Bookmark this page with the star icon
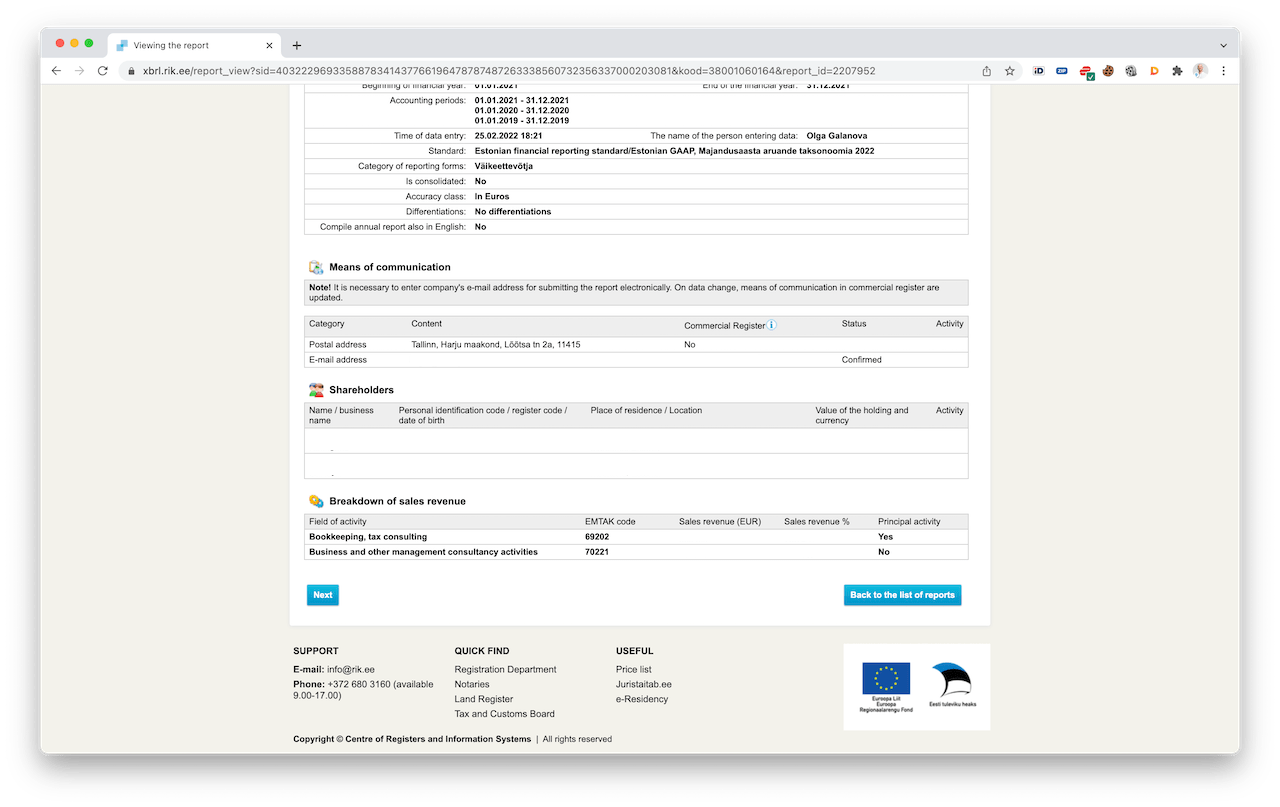This screenshot has height=807, width=1280. 1010,71
